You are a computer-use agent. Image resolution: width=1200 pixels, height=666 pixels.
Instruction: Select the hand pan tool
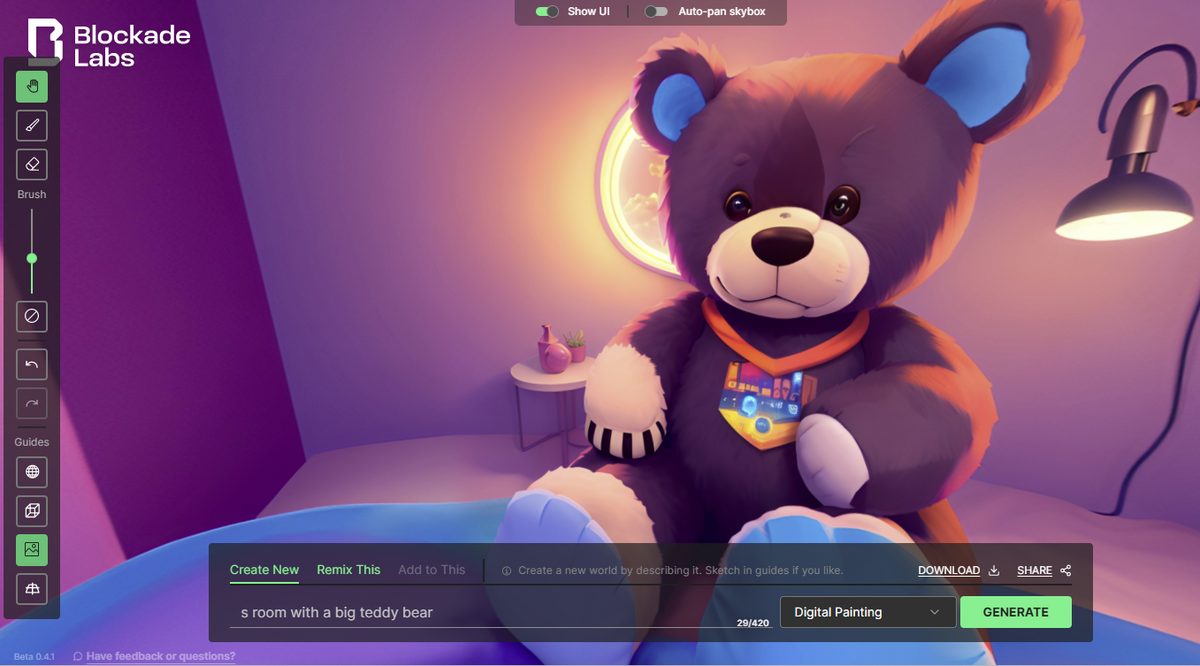pyautogui.click(x=32, y=87)
